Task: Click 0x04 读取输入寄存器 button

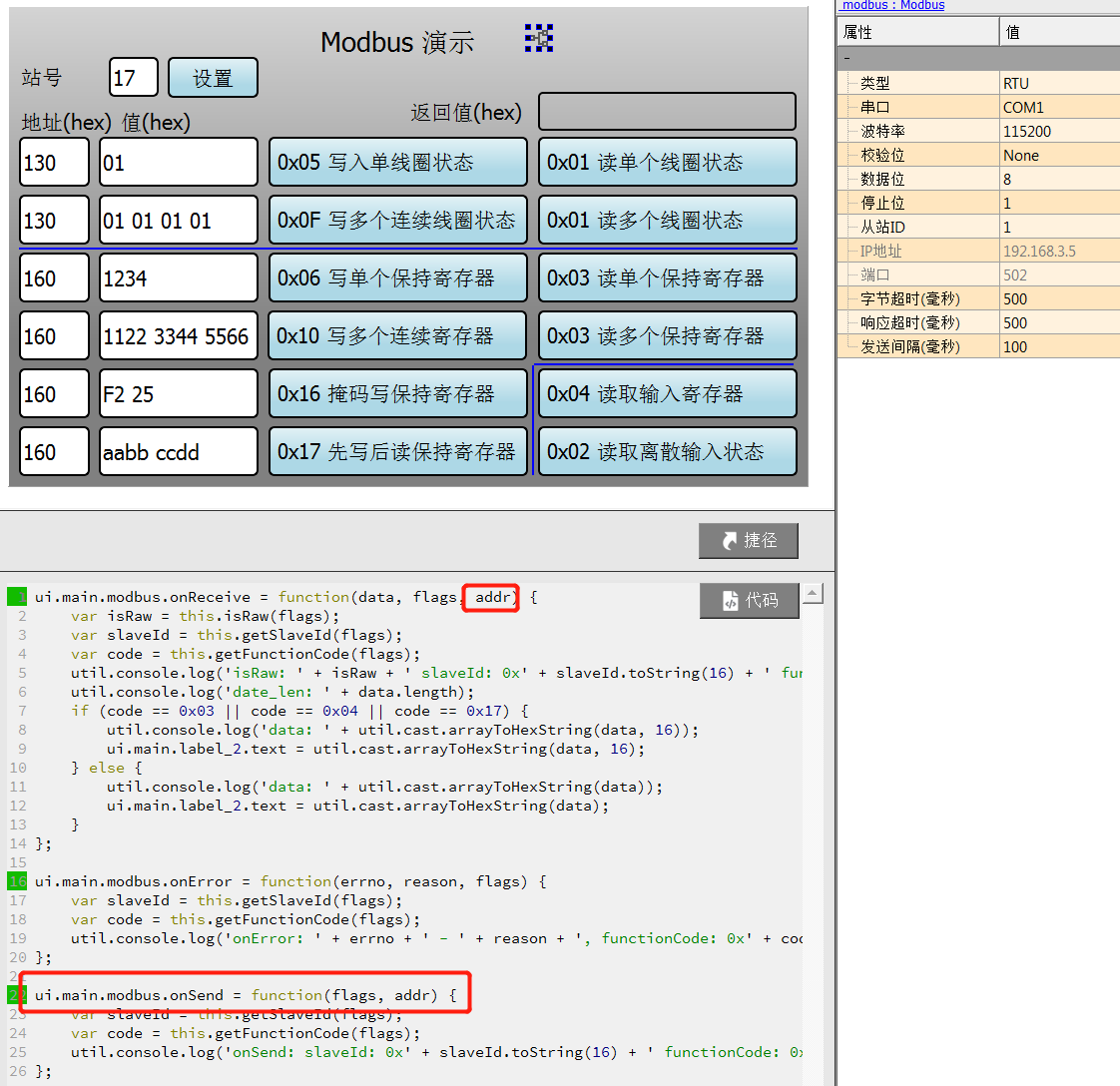Action: click(667, 393)
